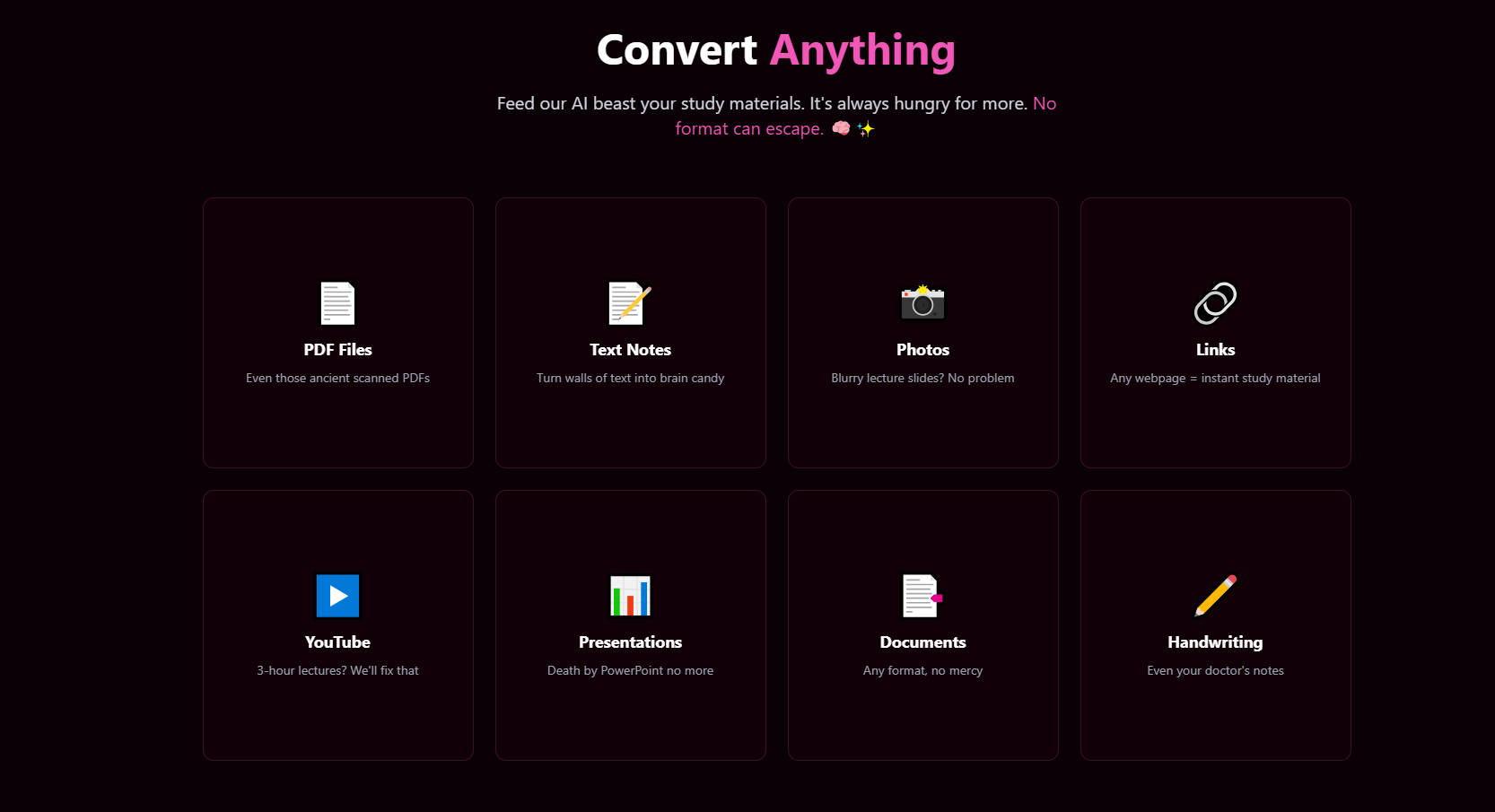
Task: Open the Text Notes card heading
Action: pos(630,350)
